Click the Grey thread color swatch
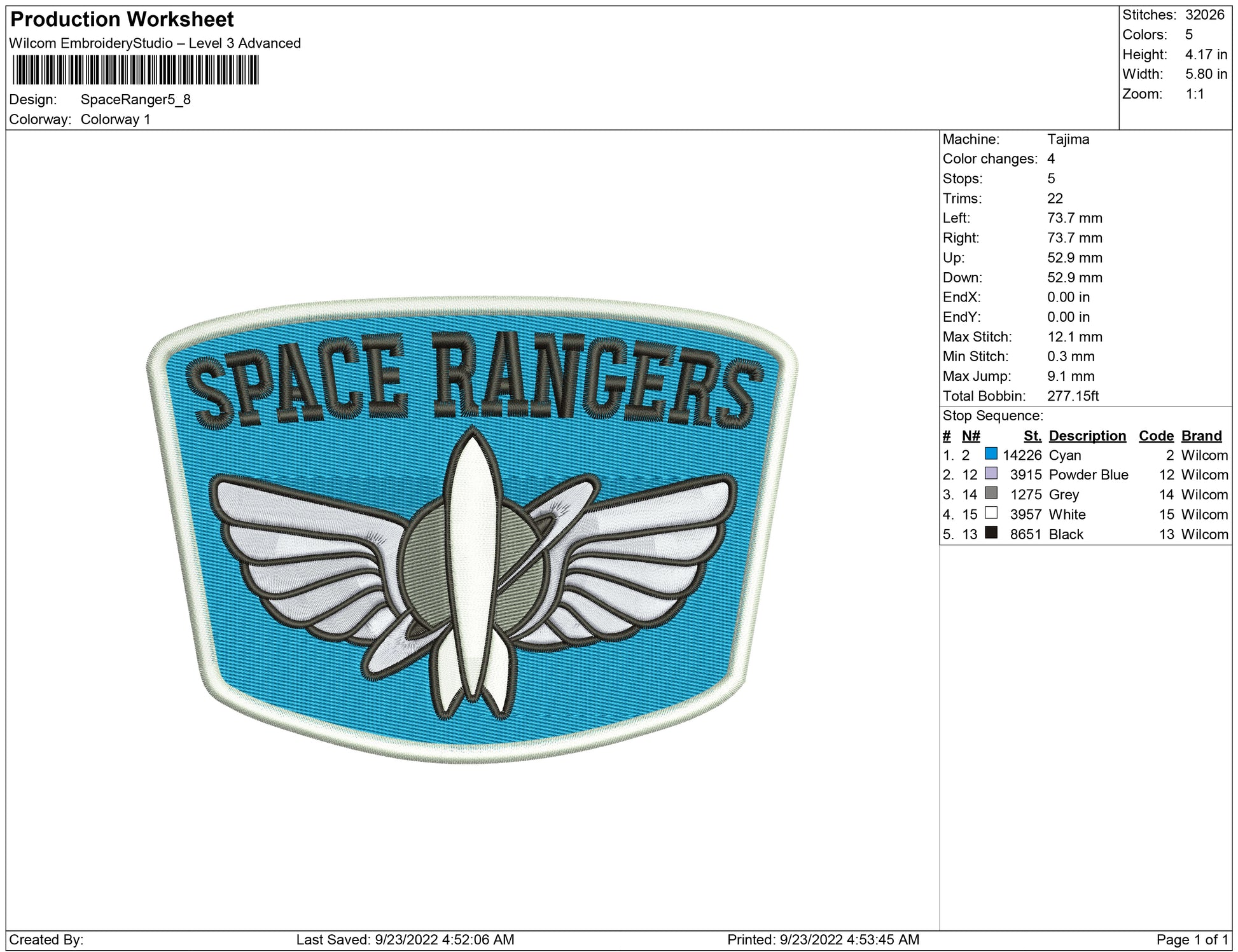1238x952 pixels. pyautogui.click(x=991, y=493)
